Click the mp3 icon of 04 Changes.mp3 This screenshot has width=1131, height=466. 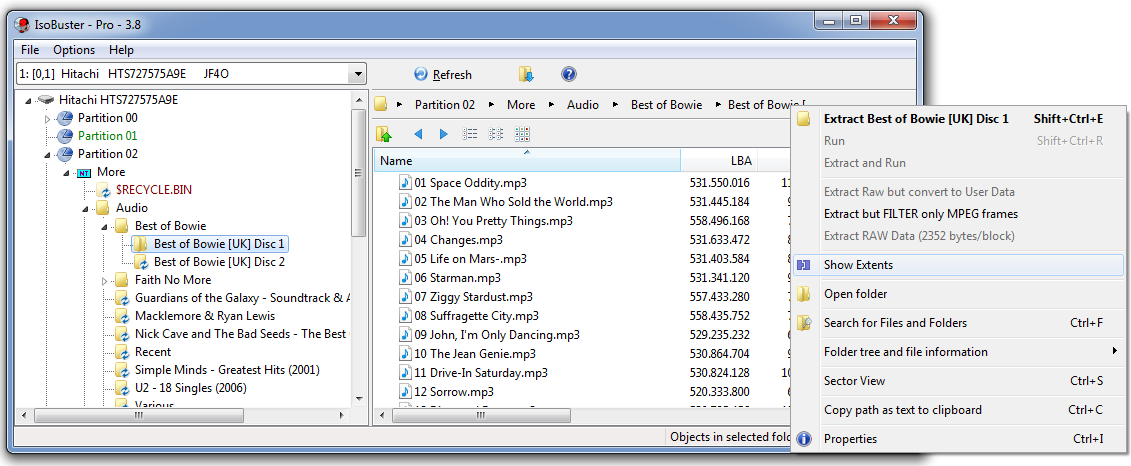(405, 239)
